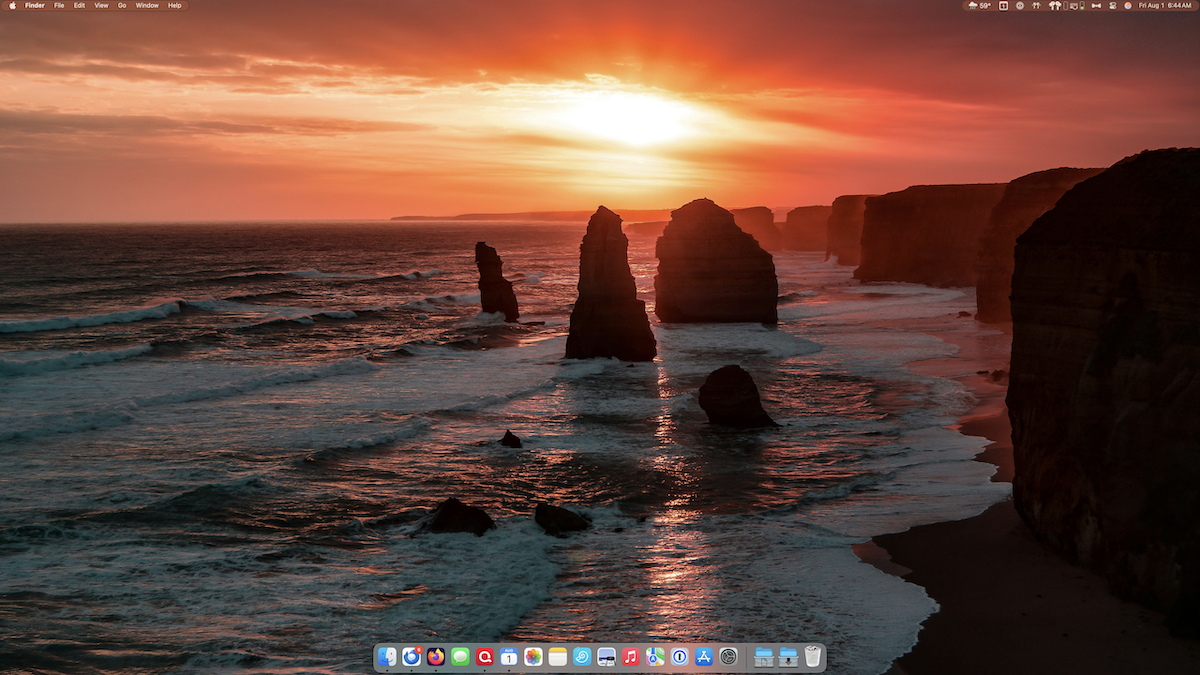This screenshot has width=1200, height=675.
Task: Launch Thunderbird mail with the notification badge
Action: click(x=411, y=657)
